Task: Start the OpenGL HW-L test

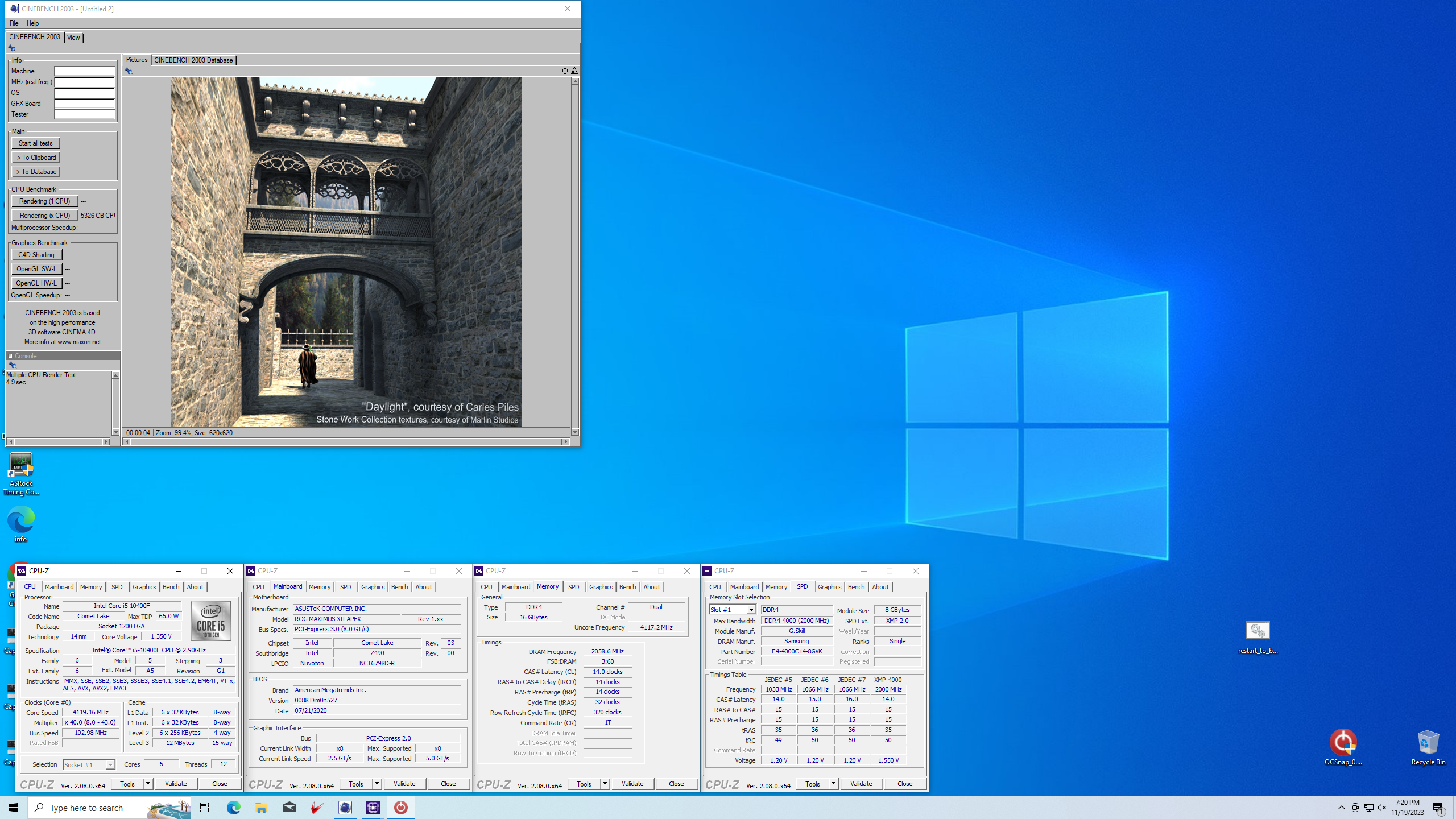Action: [36, 283]
